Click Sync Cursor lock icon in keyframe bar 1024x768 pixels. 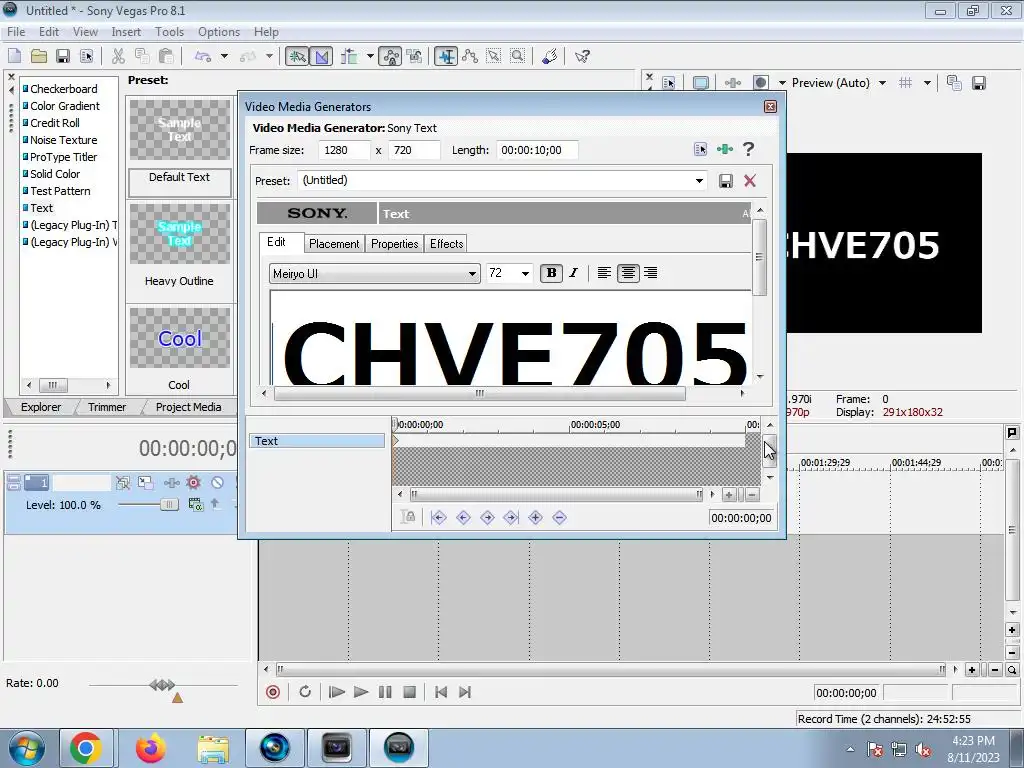(x=408, y=517)
